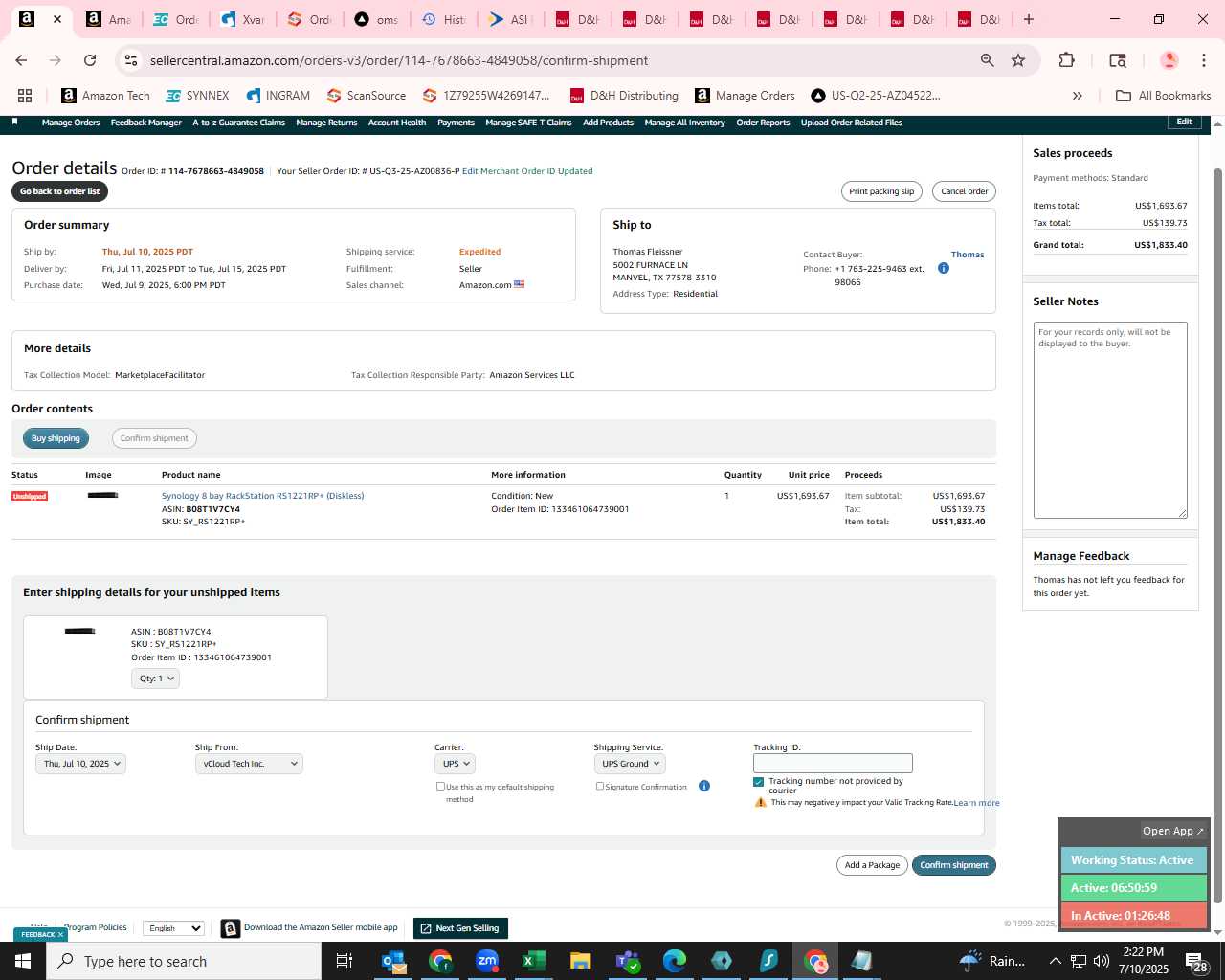Click the Cancel order button
1225x980 pixels.
(x=964, y=191)
